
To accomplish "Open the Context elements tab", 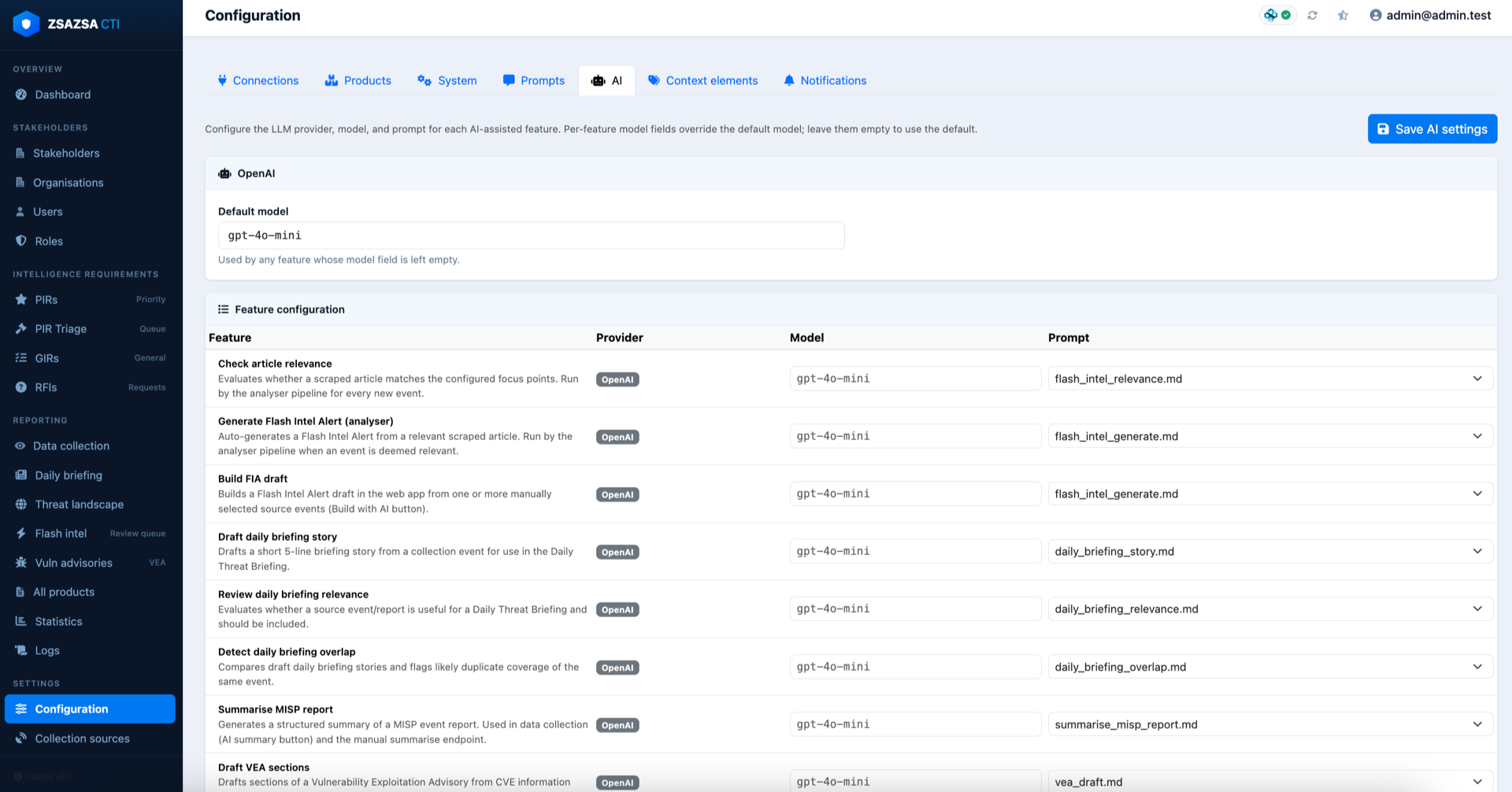I will 702,80.
